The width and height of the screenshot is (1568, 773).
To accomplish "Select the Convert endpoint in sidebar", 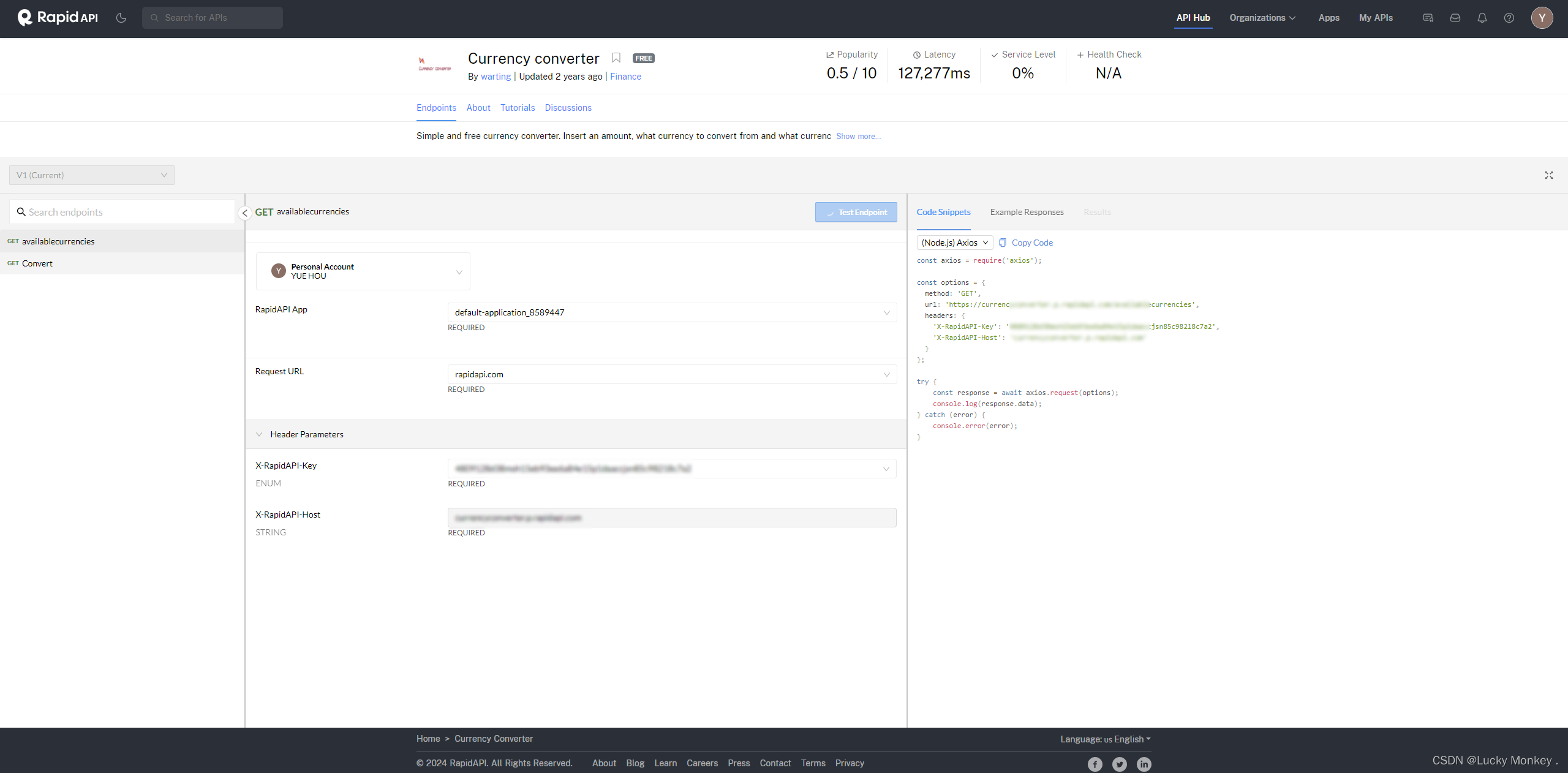I will point(122,263).
